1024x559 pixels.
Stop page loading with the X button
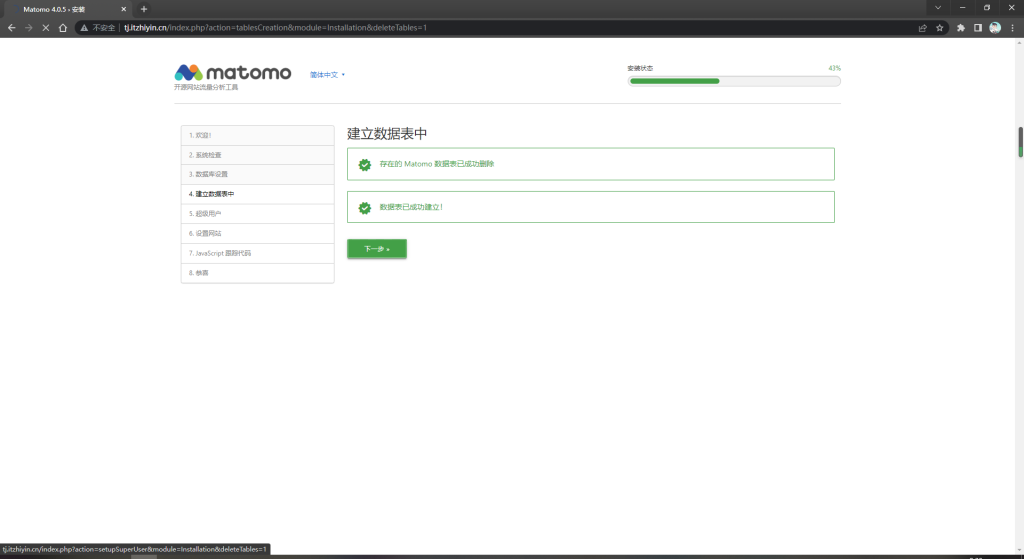(x=45, y=28)
